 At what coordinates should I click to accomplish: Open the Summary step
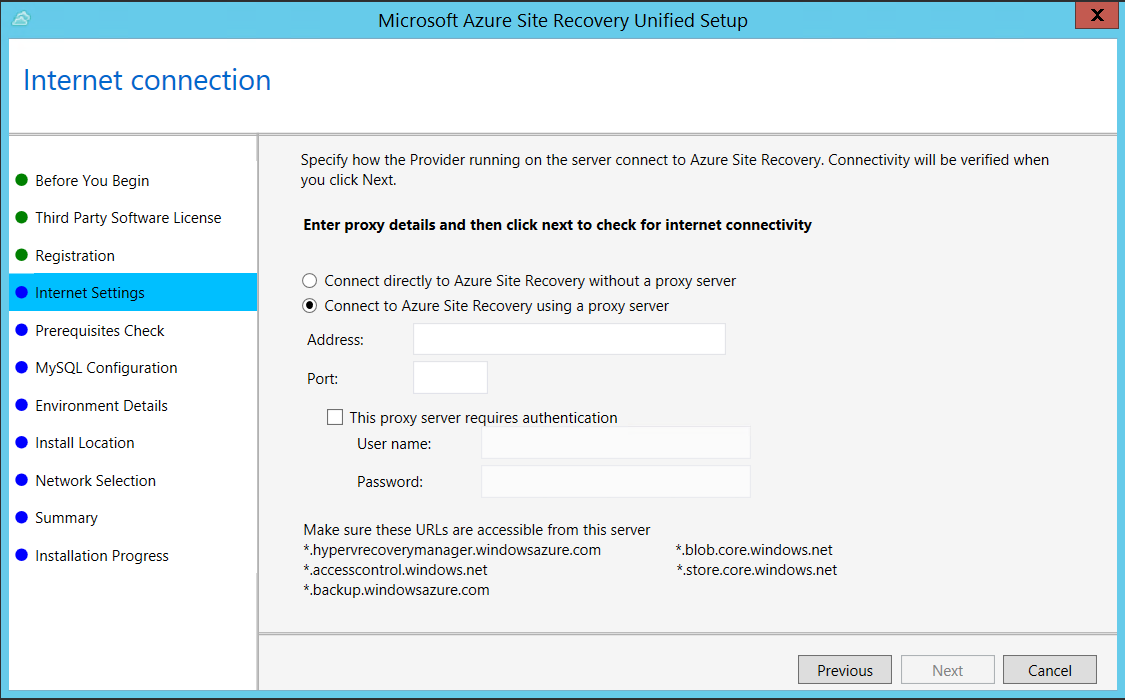(x=66, y=517)
